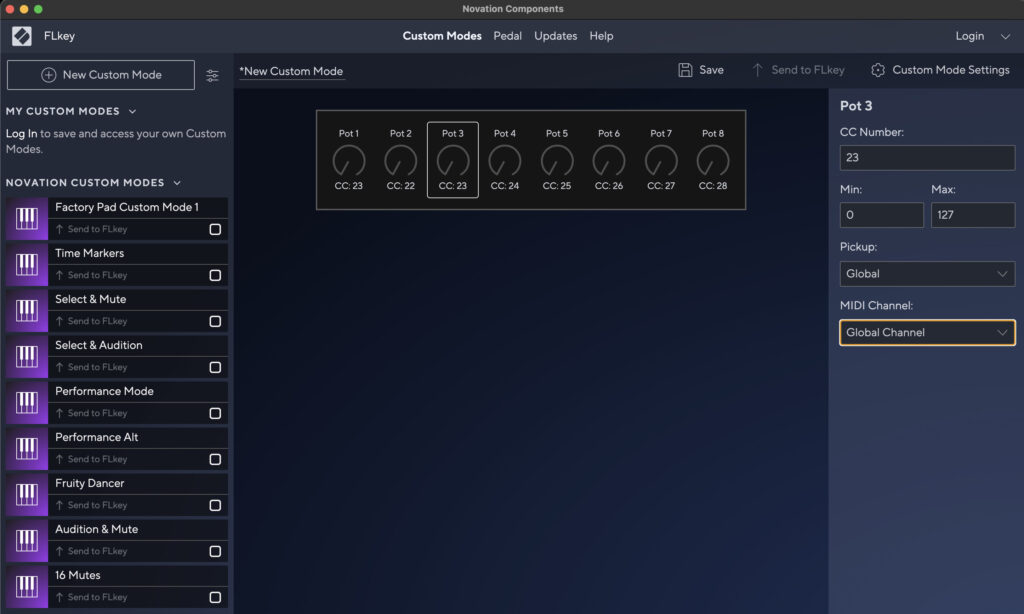The width and height of the screenshot is (1024, 614).
Task: Click the Max value field
Action: [973, 215]
